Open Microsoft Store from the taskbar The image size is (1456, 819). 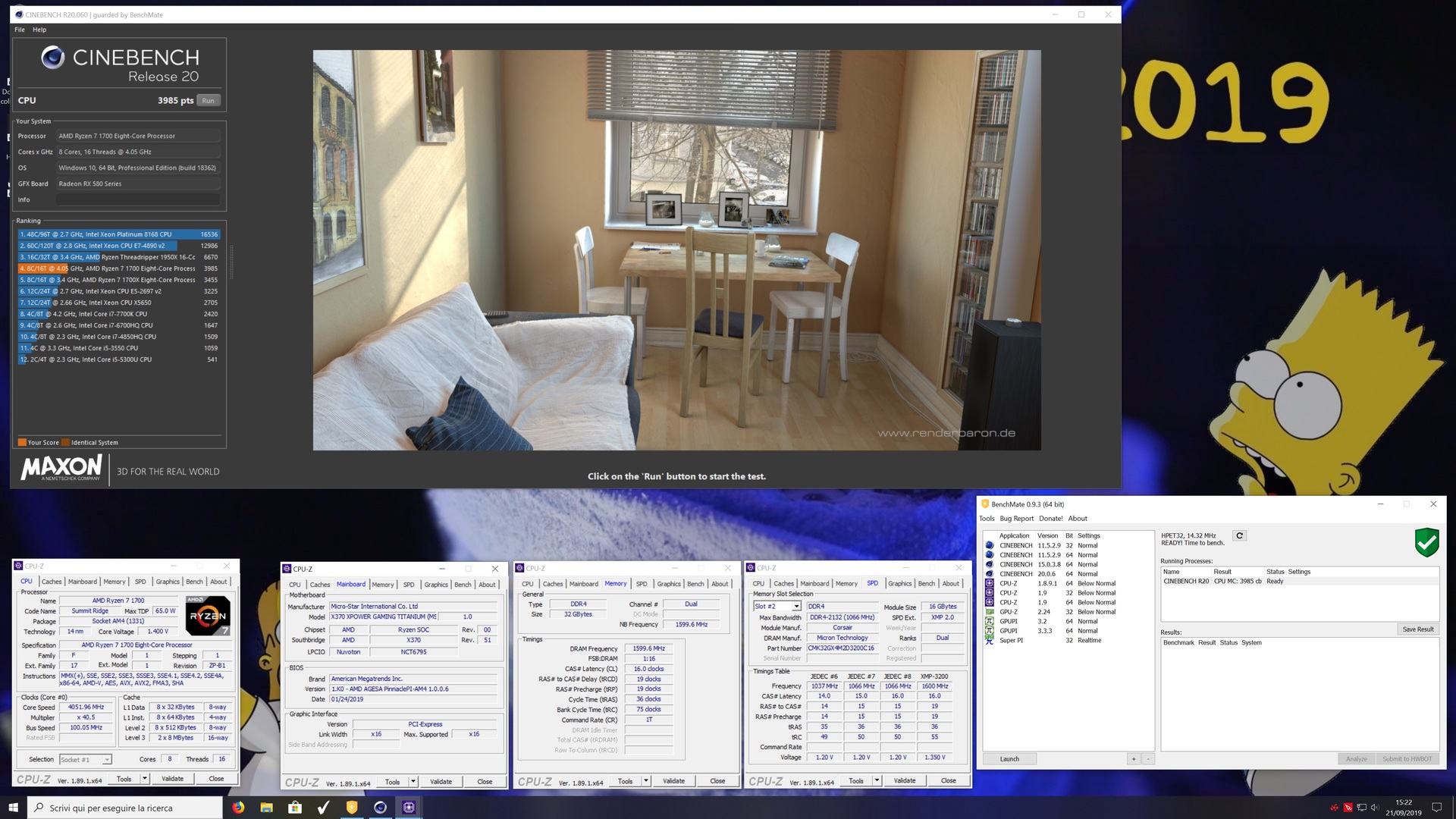(295, 808)
